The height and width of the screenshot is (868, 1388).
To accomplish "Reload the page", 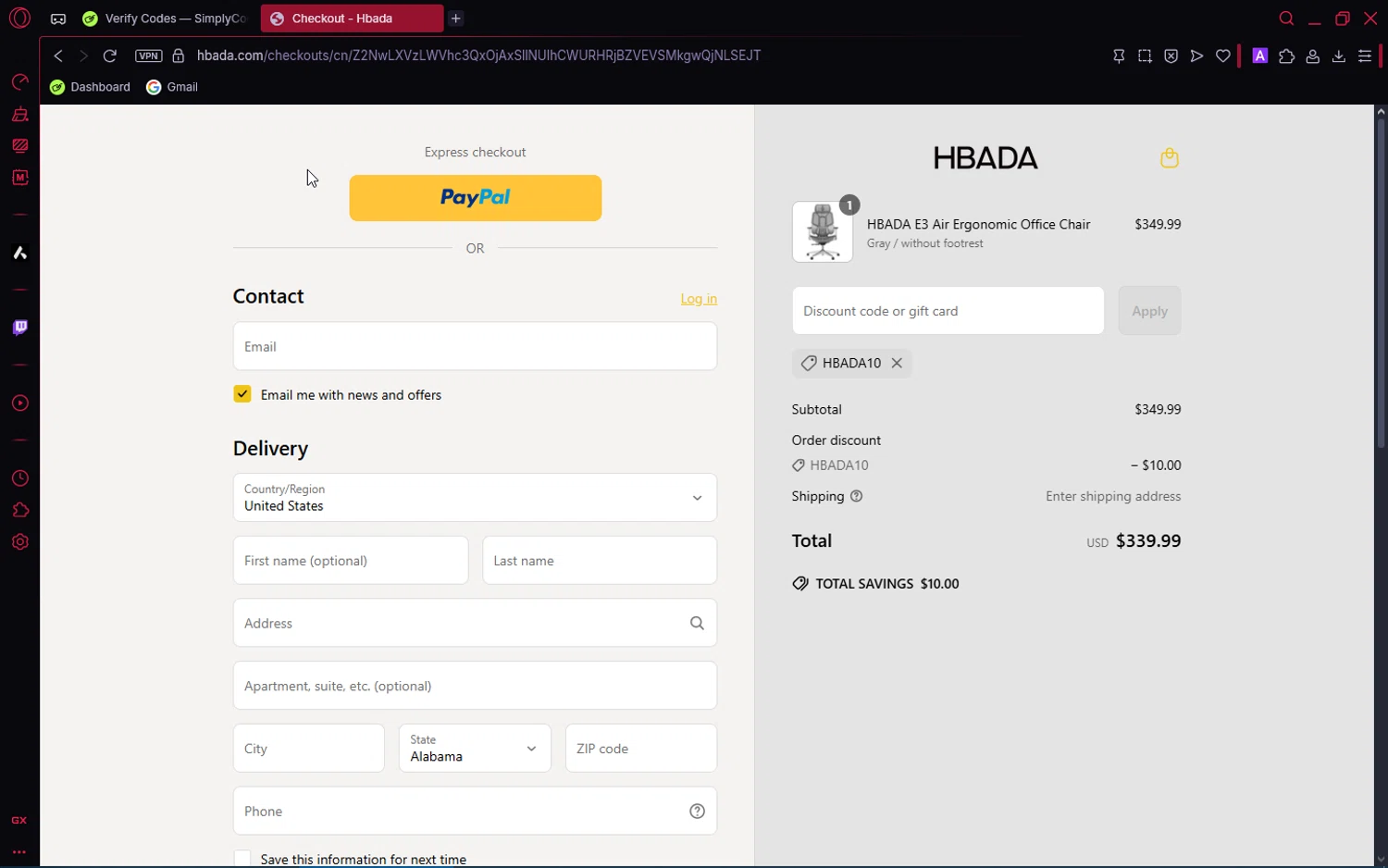I will click(x=109, y=56).
